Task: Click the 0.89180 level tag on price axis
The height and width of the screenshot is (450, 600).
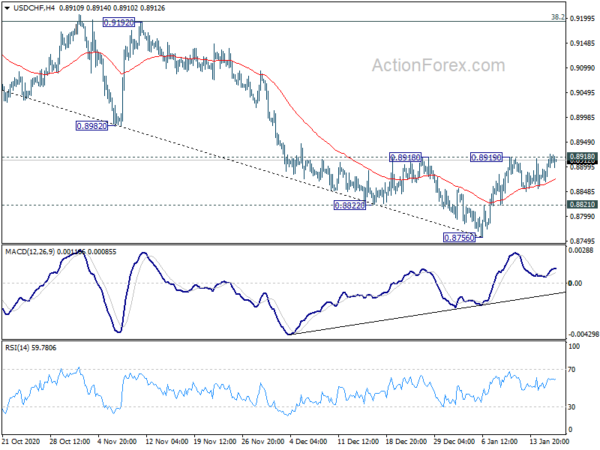Action: coord(582,157)
